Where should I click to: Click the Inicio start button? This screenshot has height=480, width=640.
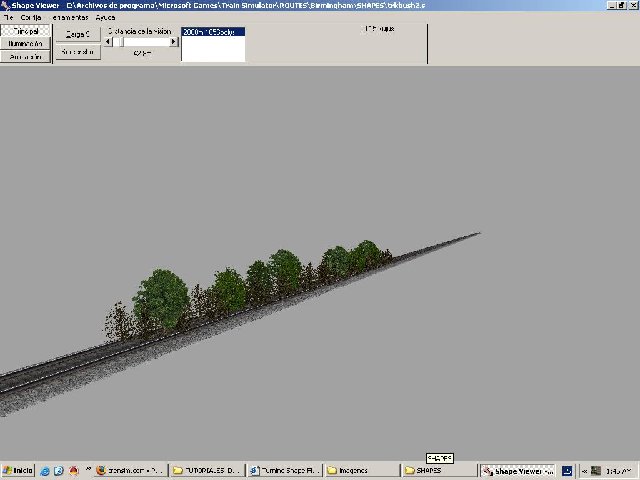18,470
